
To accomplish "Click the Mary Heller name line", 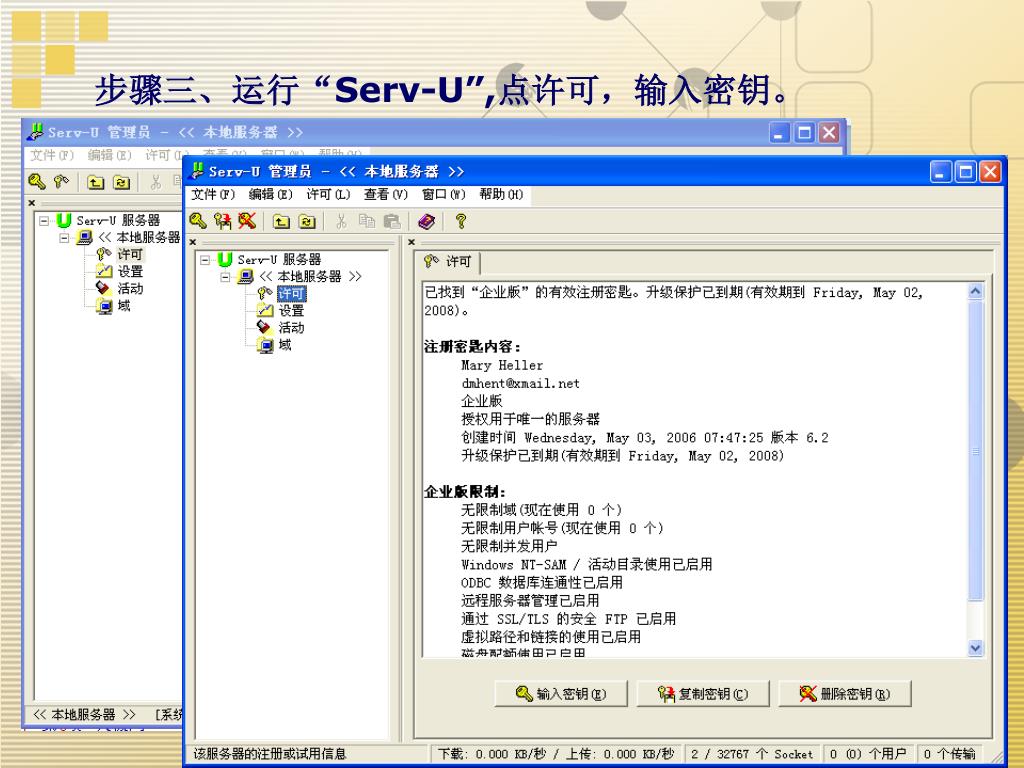I will point(502,365).
